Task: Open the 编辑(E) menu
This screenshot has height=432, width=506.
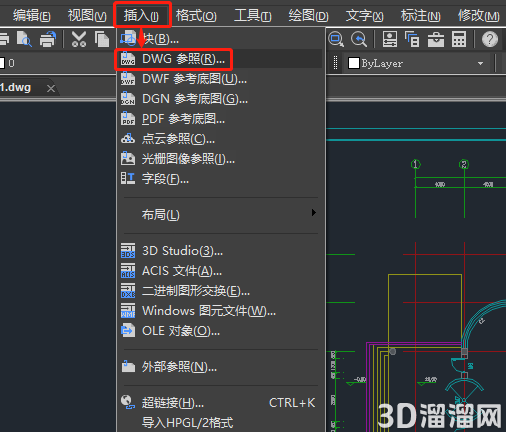Action: point(32,15)
